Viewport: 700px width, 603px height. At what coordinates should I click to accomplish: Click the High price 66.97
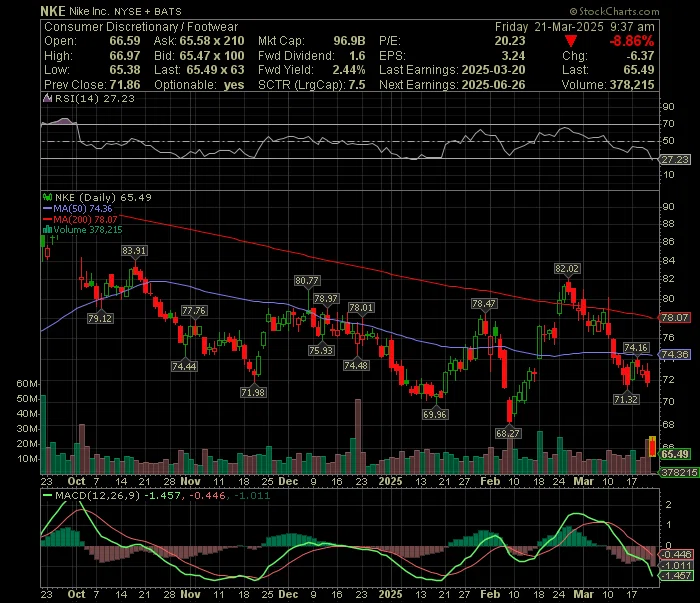pos(125,56)
